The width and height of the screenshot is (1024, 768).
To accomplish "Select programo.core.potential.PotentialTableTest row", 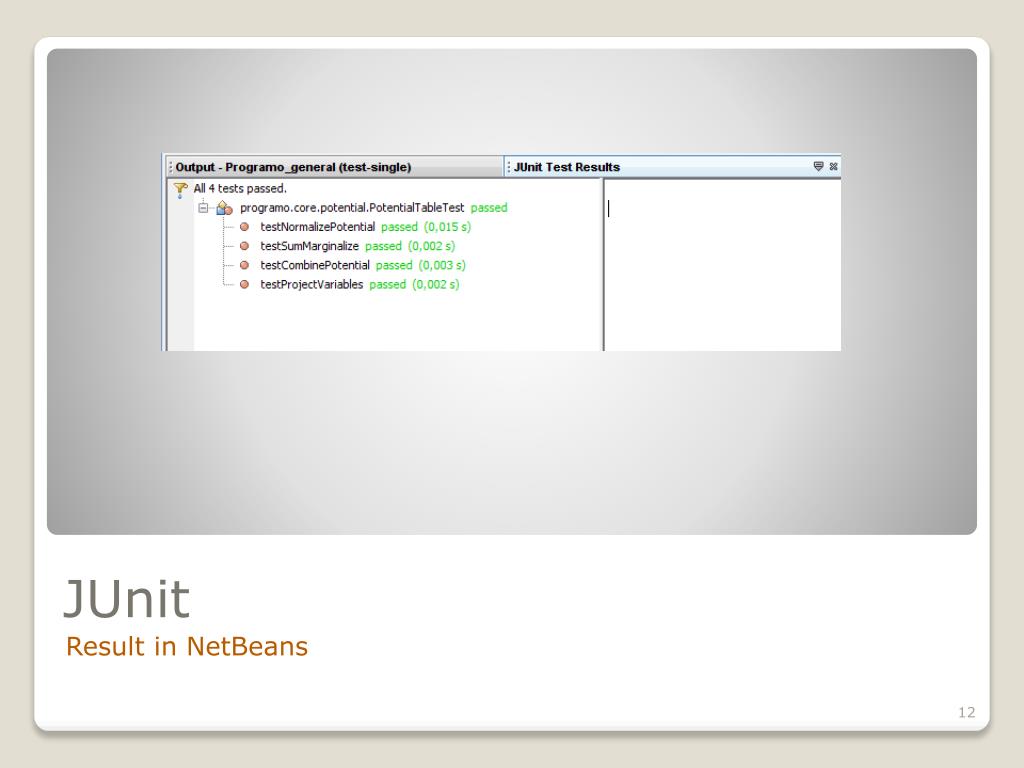I will (x=374, y=208).
